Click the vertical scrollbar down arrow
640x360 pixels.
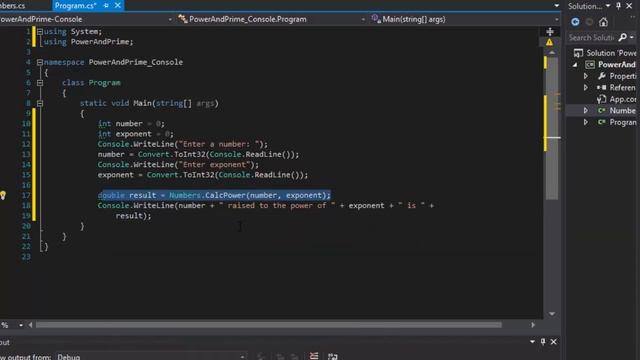552,313
